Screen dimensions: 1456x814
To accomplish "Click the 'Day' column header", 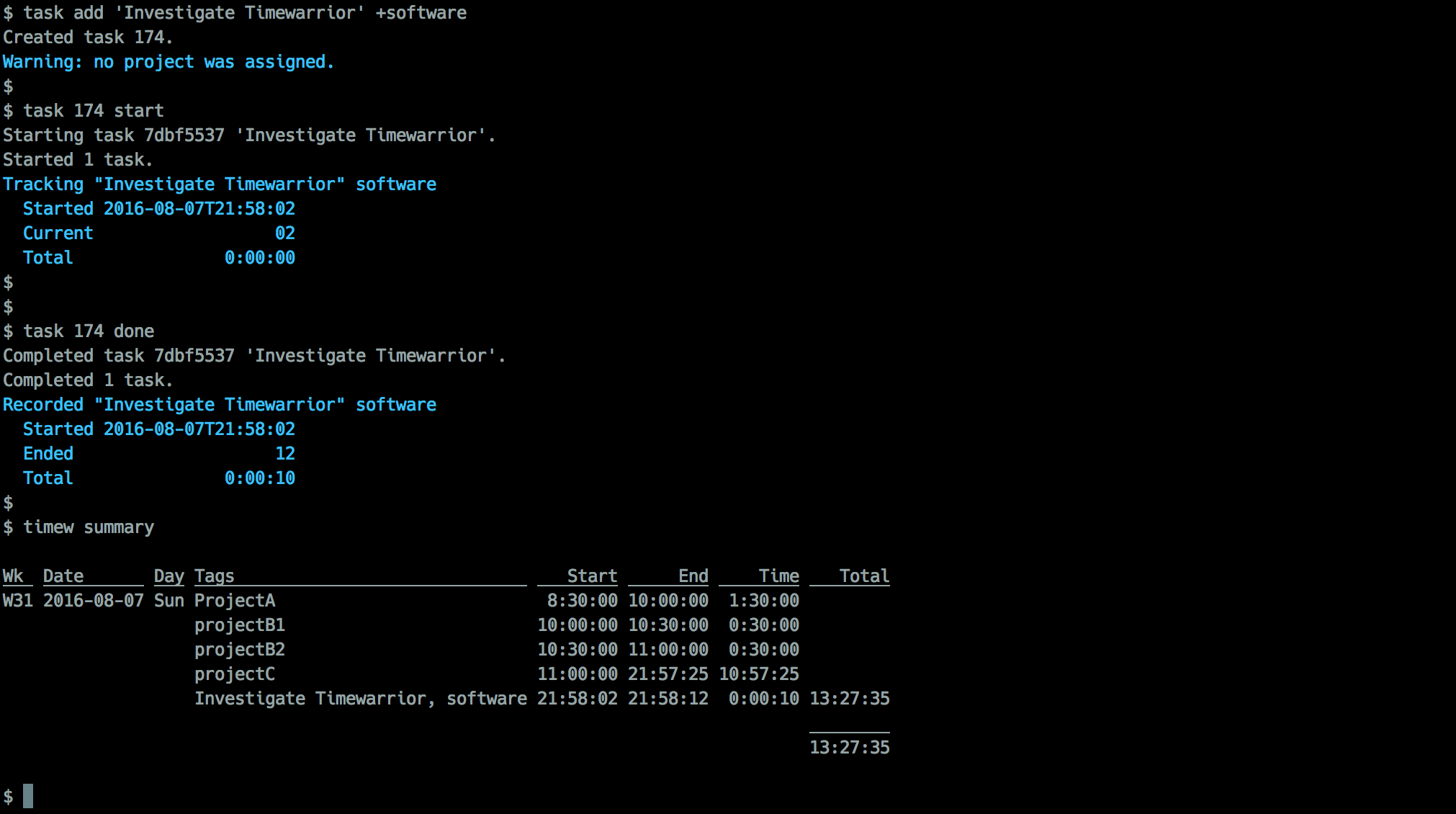I will pos(169,576).
